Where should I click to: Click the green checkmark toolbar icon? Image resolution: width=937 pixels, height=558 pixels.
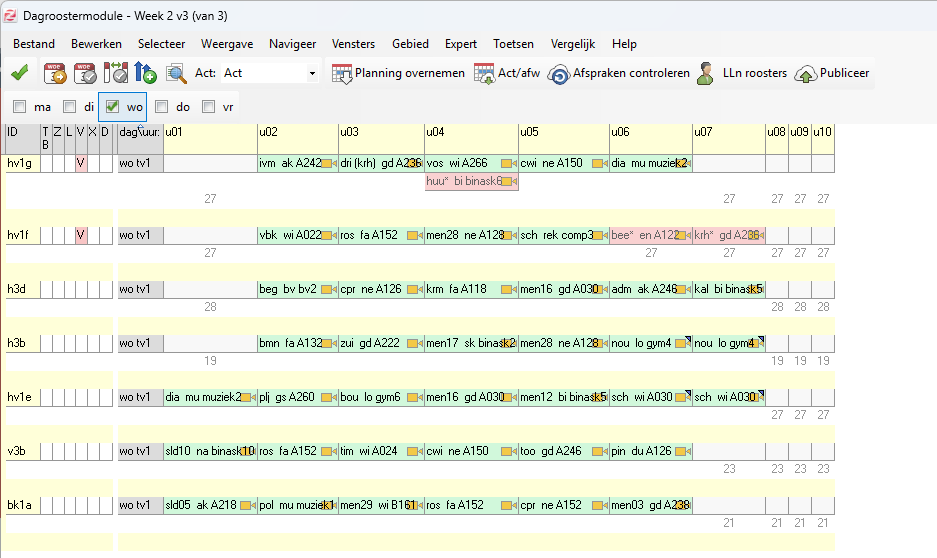click(19, 73)
